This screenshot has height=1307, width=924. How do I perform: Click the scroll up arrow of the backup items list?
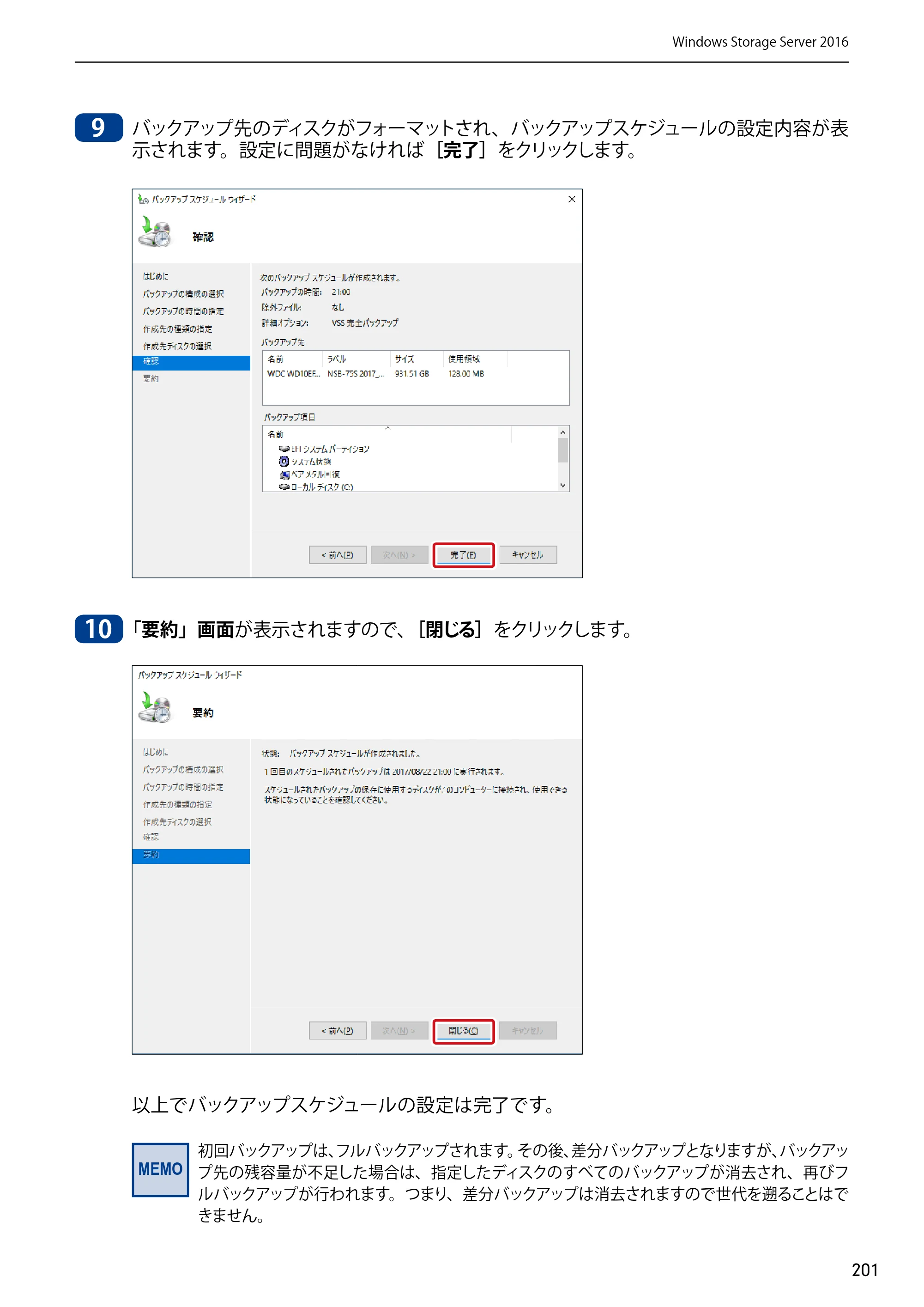pos(563,432)
